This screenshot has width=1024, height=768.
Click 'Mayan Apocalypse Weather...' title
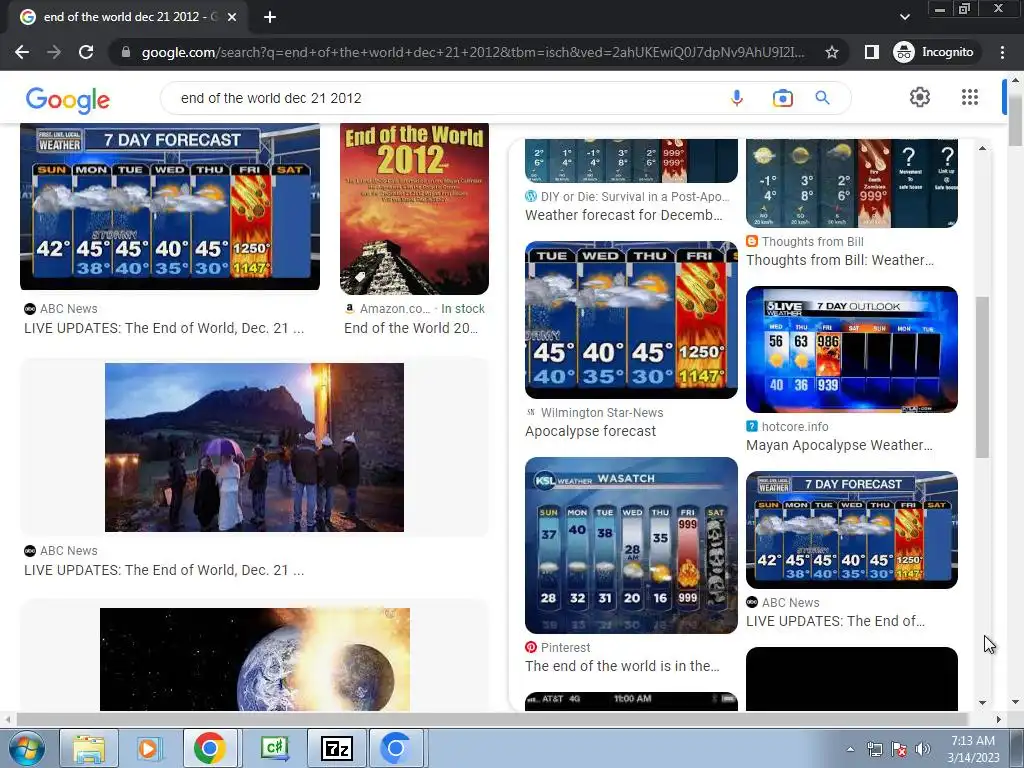[839, 445]
